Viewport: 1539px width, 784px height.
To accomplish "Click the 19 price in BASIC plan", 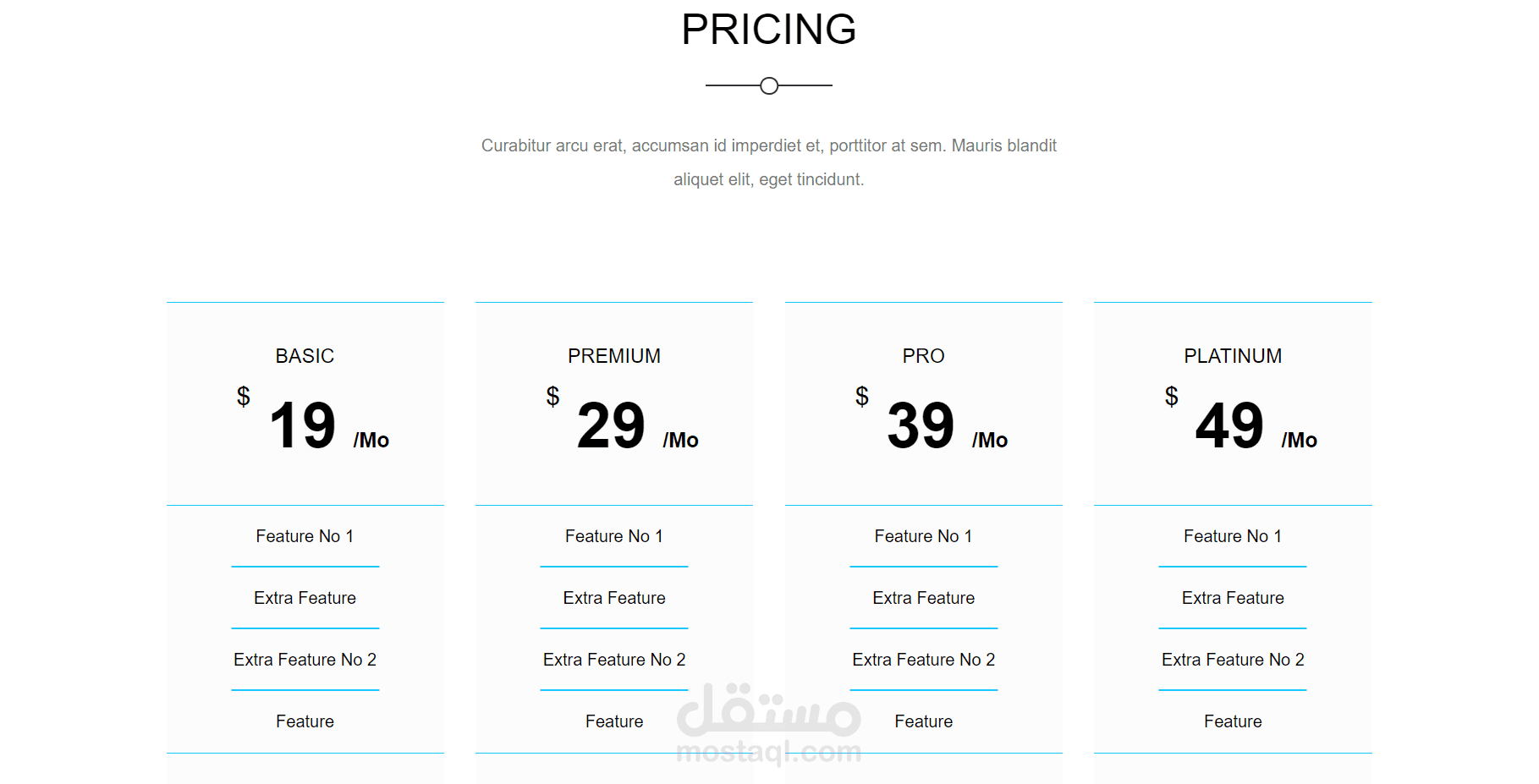I will (302, 425).
